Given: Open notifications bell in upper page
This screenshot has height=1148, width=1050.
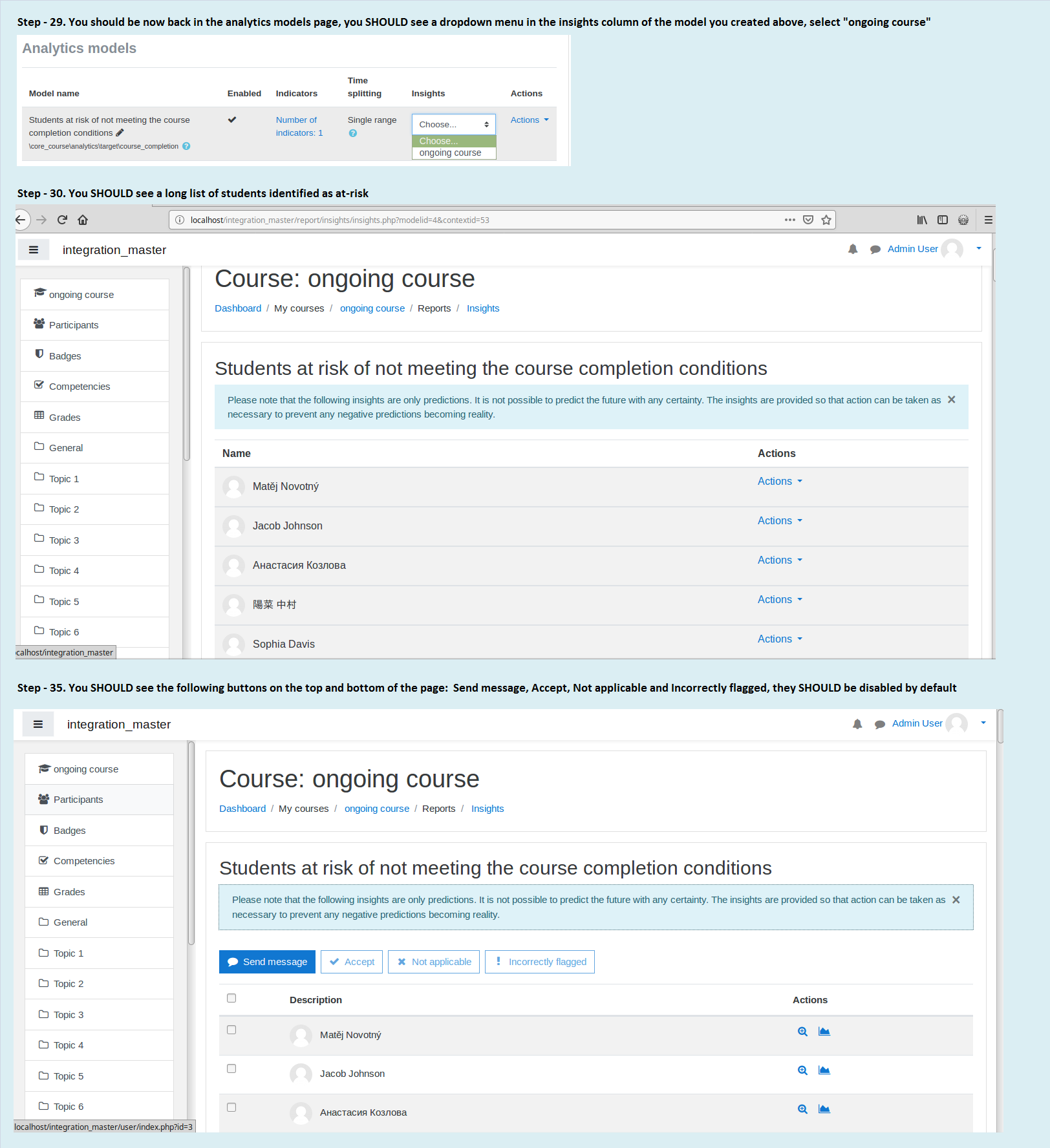Looking at the screenshot, I should [853, 250].
